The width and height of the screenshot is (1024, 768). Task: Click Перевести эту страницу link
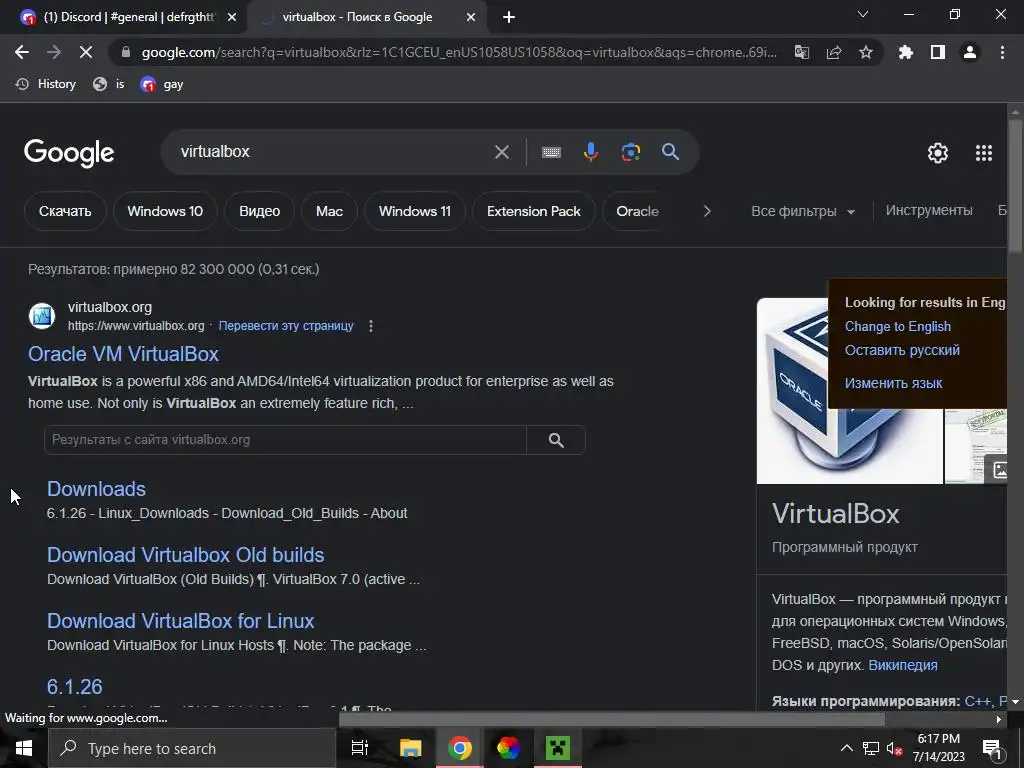coord(286,326)
